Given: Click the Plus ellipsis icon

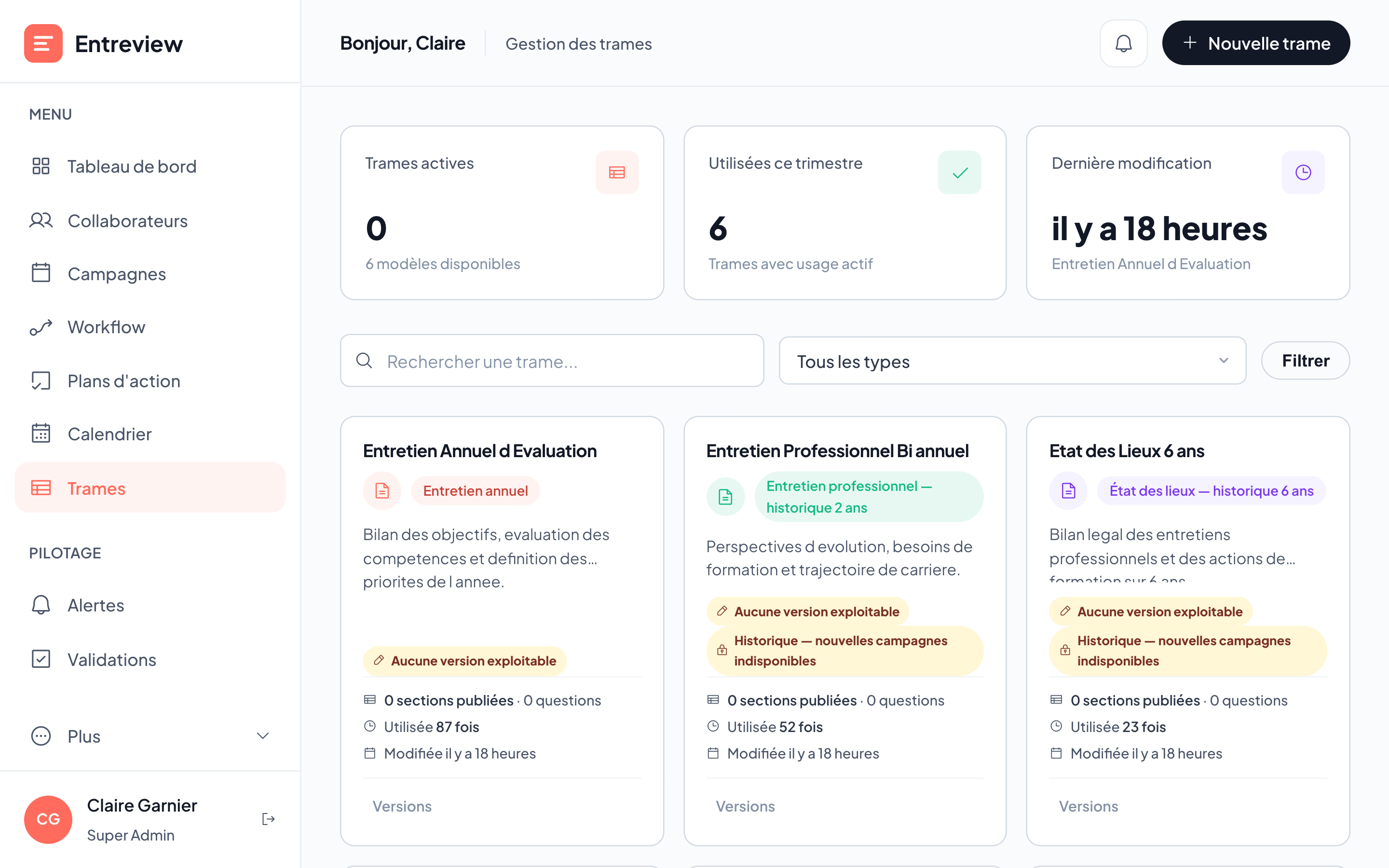Looking at the screenshot, I should pos(41,736).
